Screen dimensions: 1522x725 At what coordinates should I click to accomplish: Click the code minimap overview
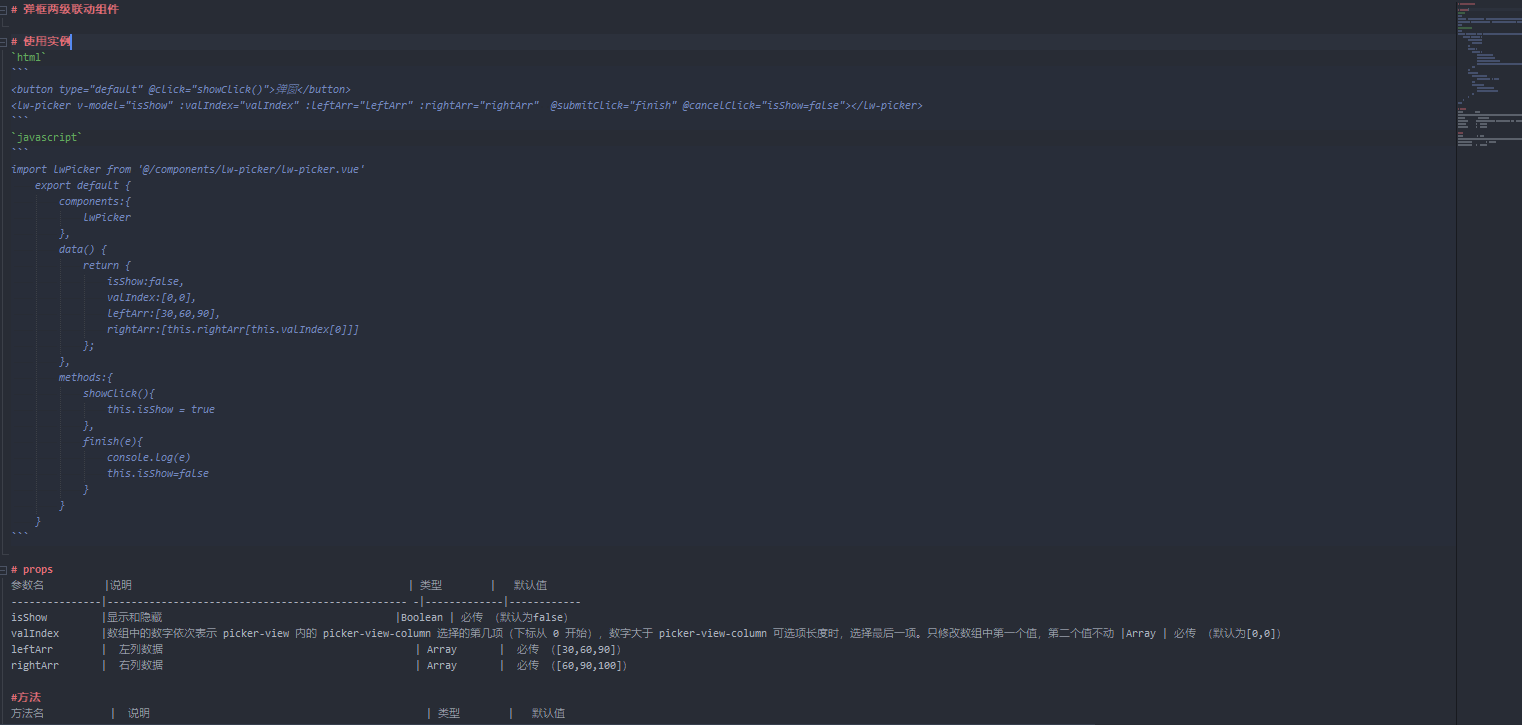[1488, 75]
